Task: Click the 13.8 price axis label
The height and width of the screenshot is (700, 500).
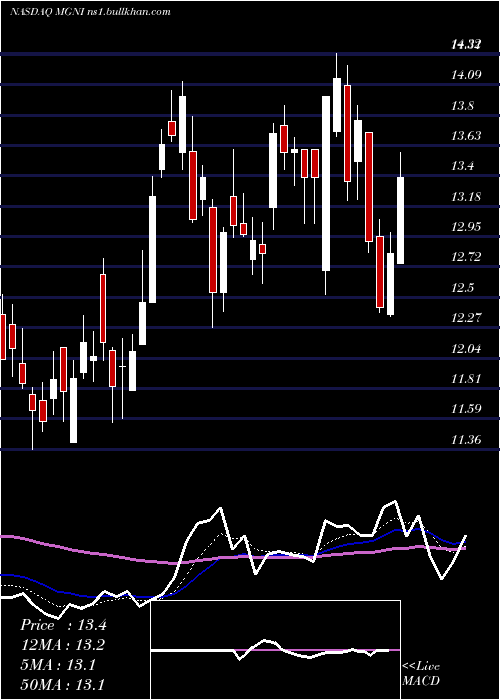Action: (462, 106)
